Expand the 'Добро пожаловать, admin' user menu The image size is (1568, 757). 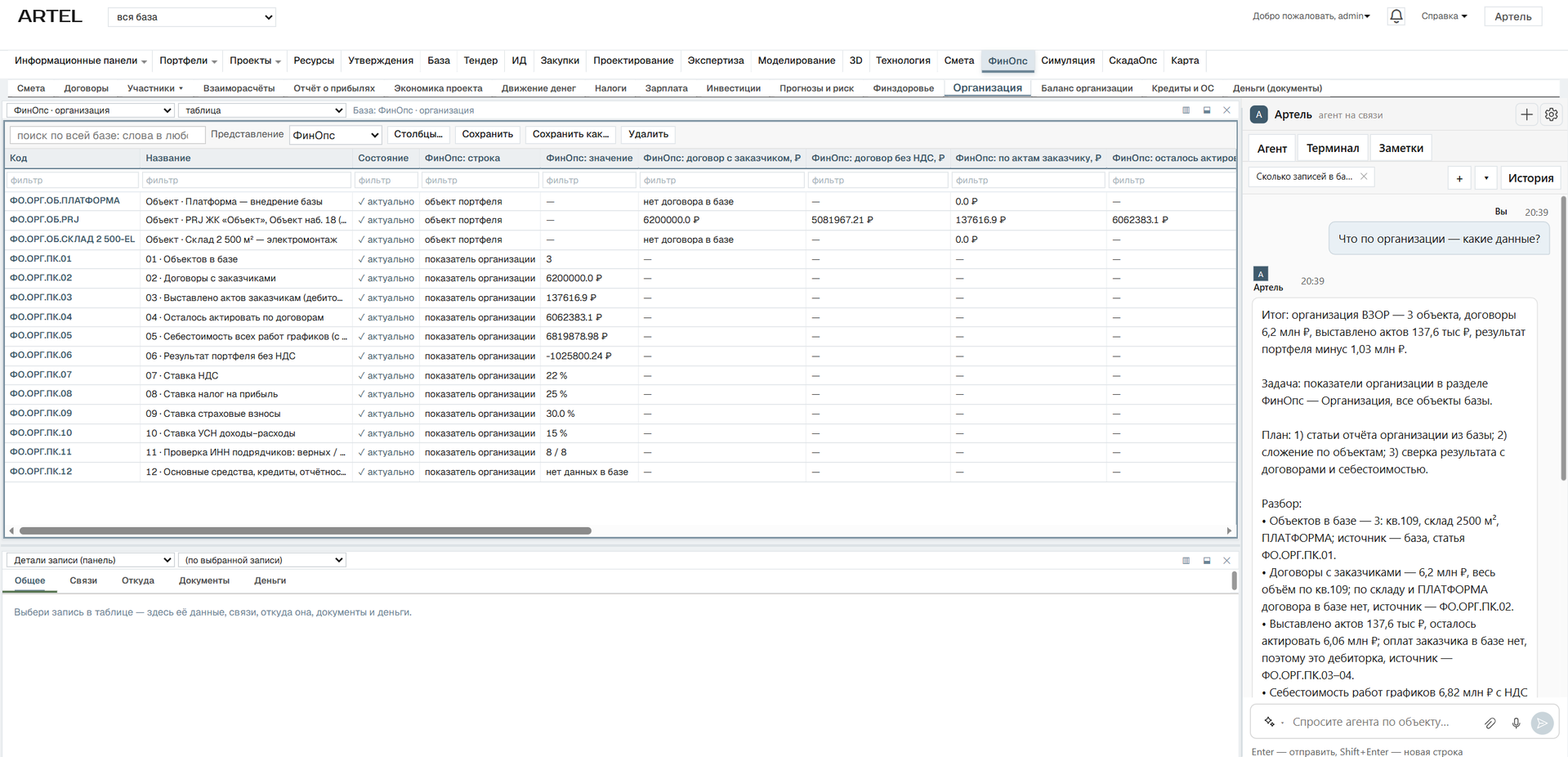pos(1311,16)
